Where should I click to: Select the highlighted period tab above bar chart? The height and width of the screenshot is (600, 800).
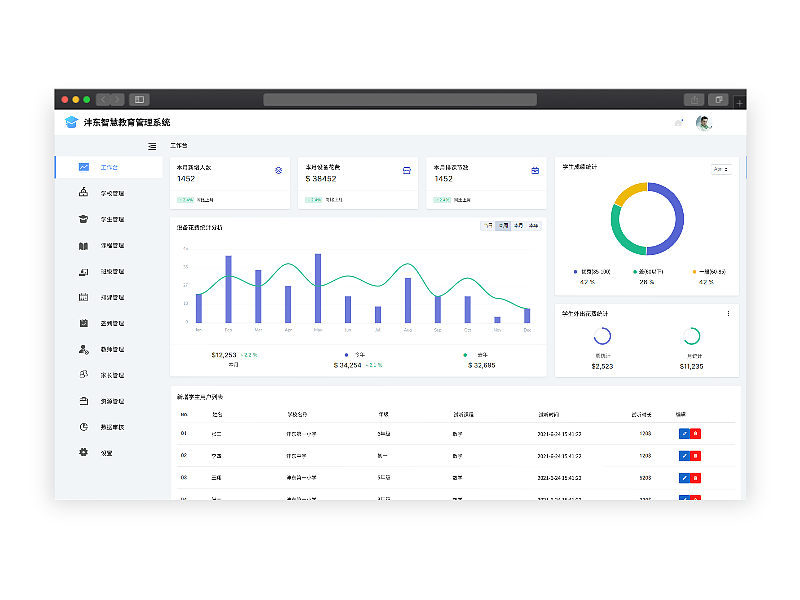(504, 226)
